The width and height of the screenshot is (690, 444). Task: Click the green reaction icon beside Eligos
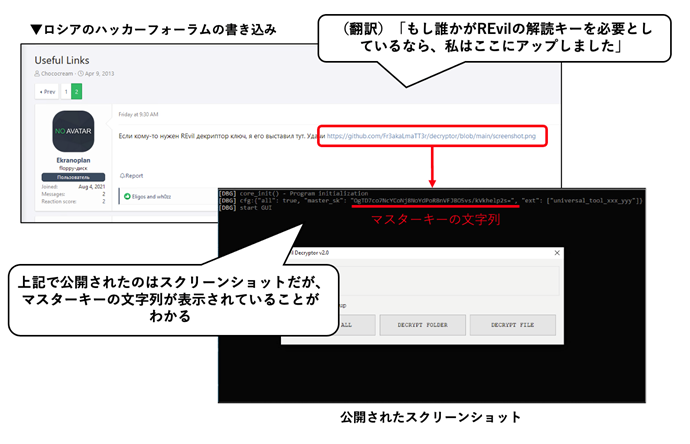click(127, 197)
